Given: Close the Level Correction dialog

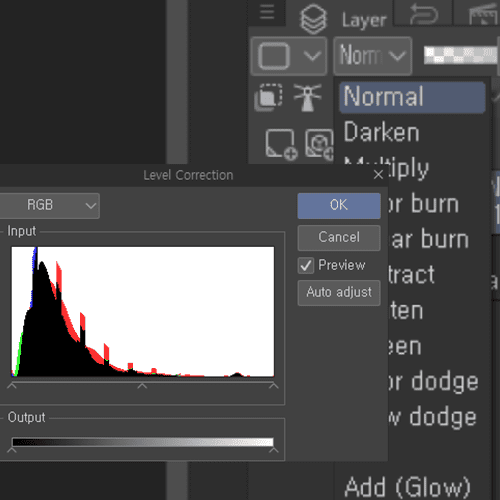Looking at the screenshot, I should 378,174.
